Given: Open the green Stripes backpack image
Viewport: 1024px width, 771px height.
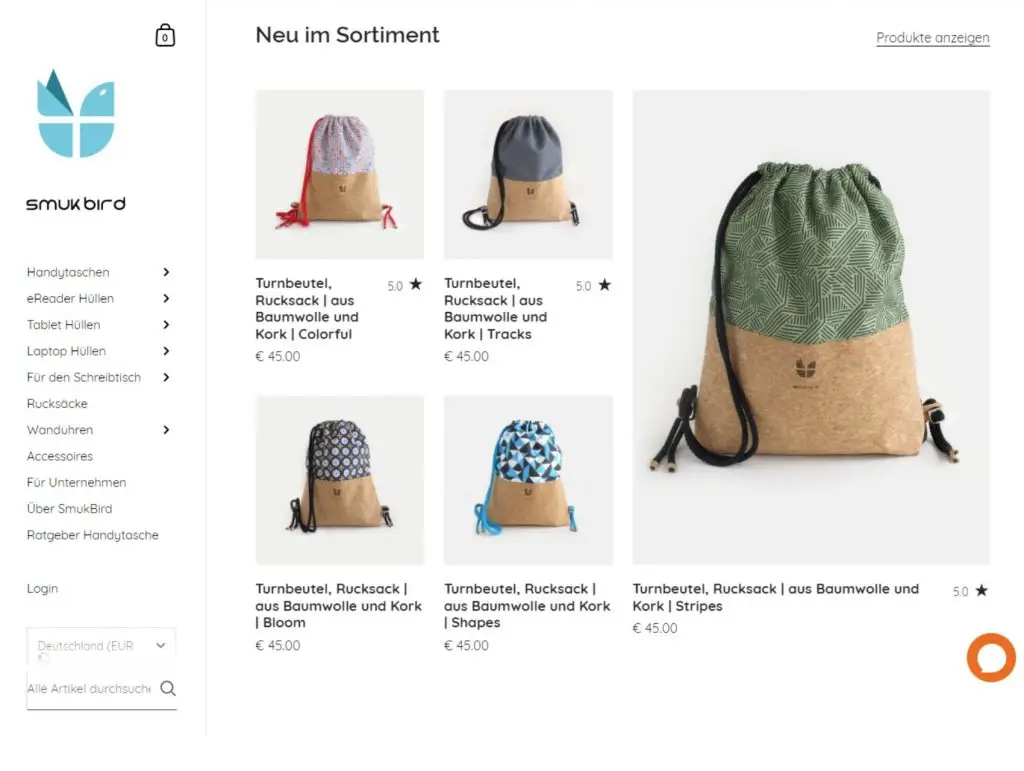Looking at the screenshot, I should pyautogui.click(x=811, y=327).
